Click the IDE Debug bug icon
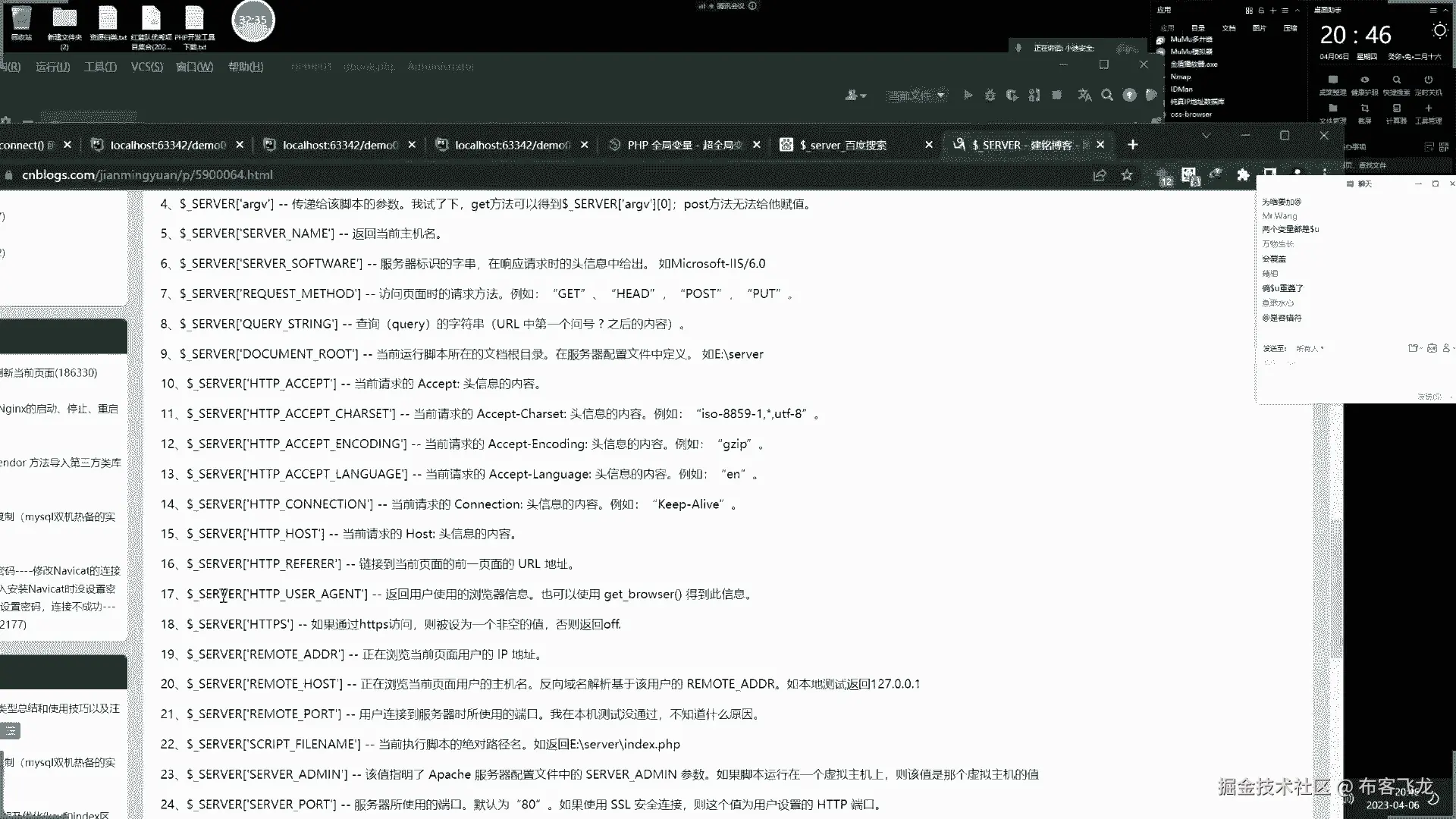This screenshot has width=1456, height=819. coord(990,95)
